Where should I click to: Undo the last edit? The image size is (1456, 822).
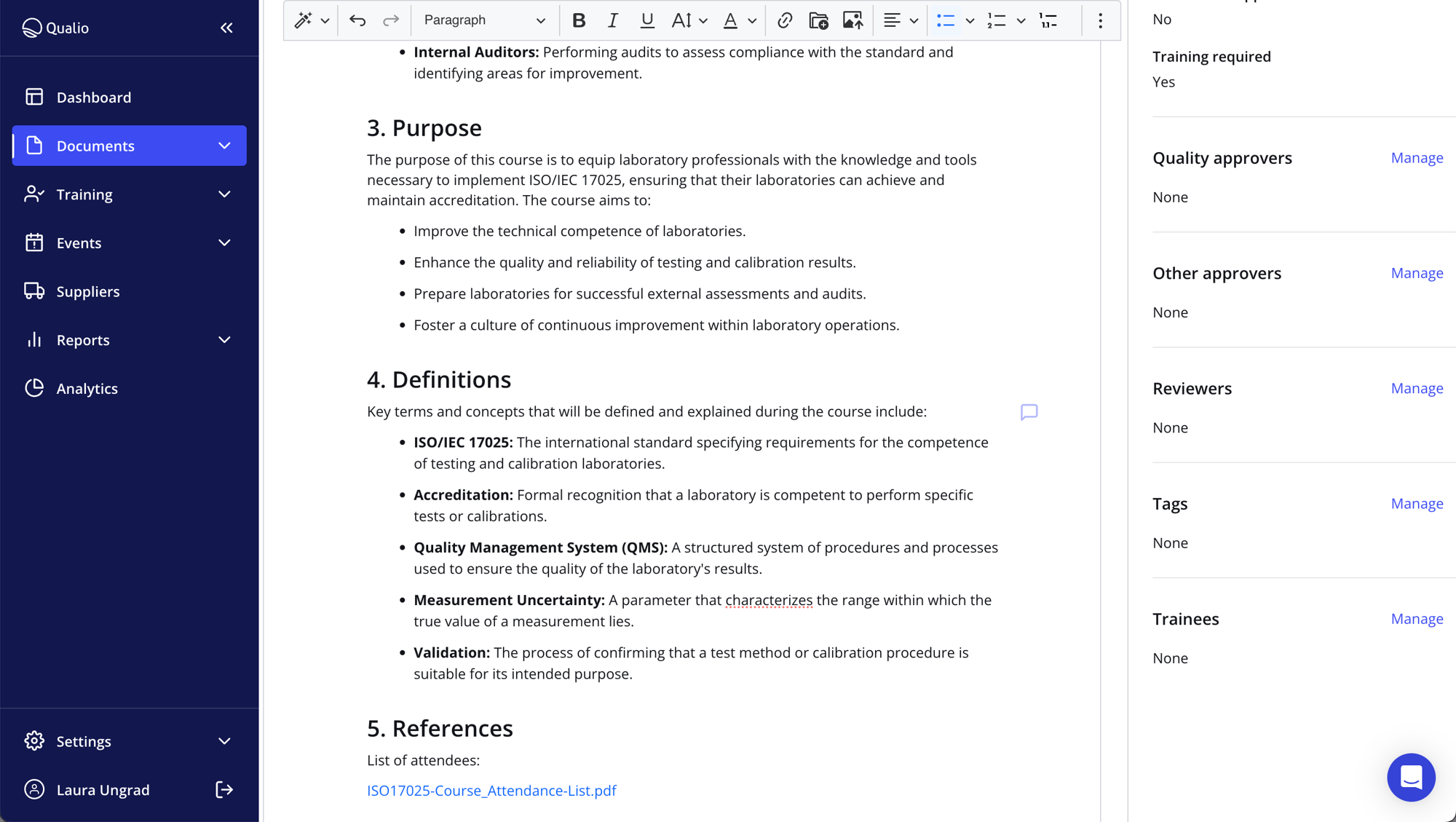pyautogui.click(x=357, y=20)
